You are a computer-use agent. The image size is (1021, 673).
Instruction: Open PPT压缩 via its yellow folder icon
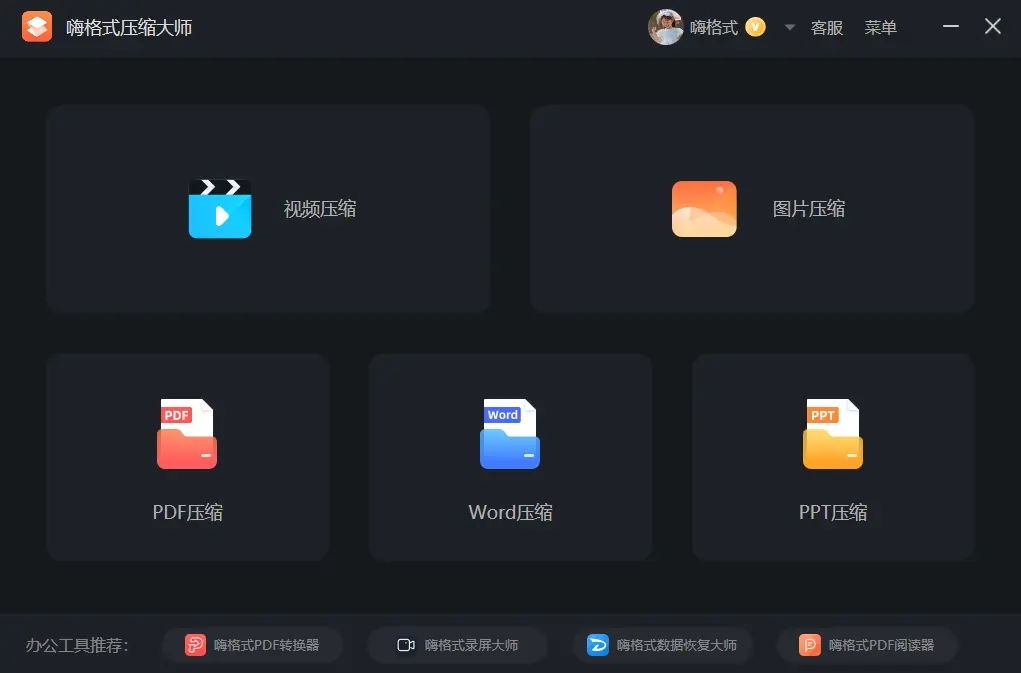[833, 432]
